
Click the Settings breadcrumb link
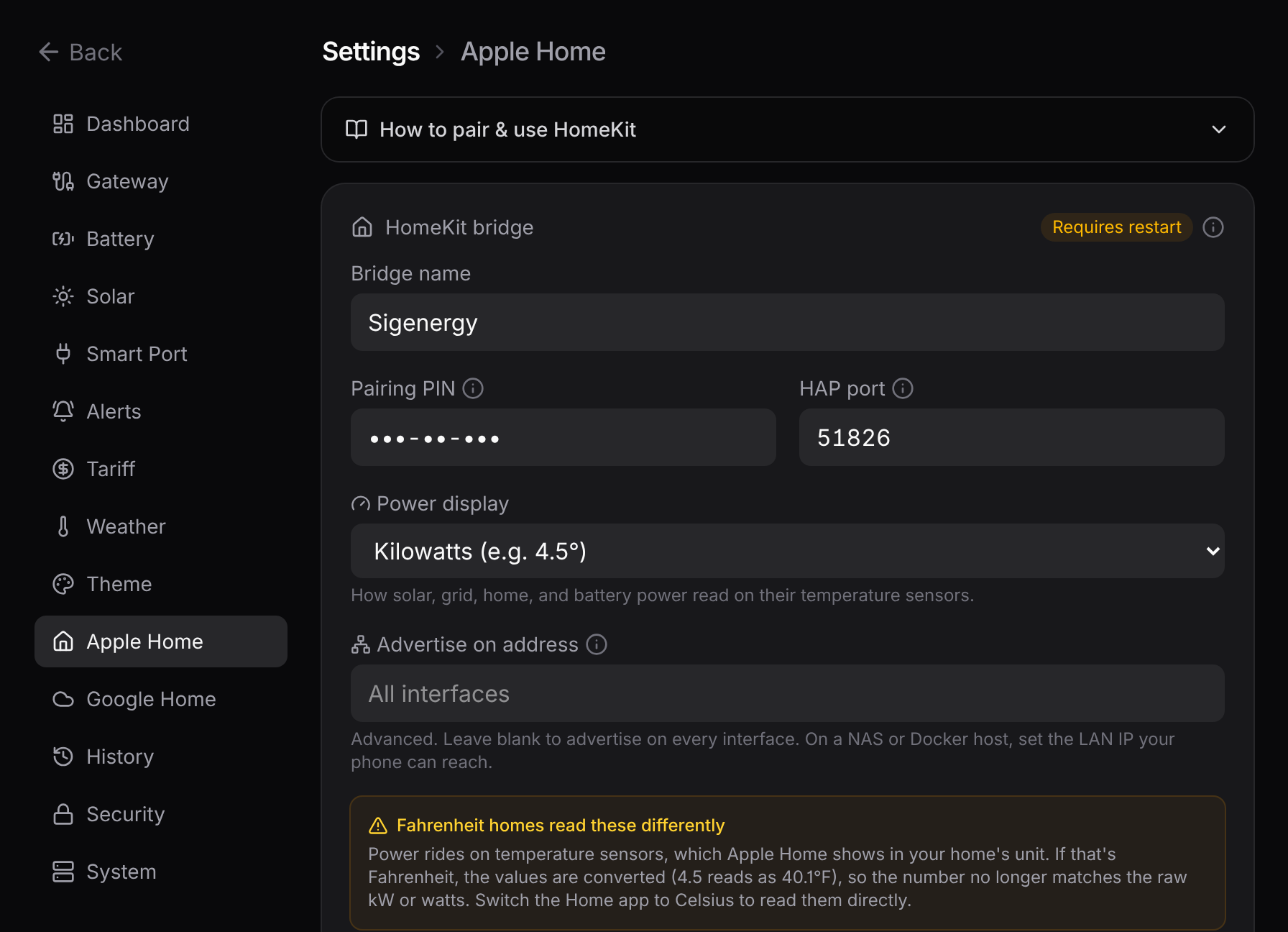pos(371,52)
